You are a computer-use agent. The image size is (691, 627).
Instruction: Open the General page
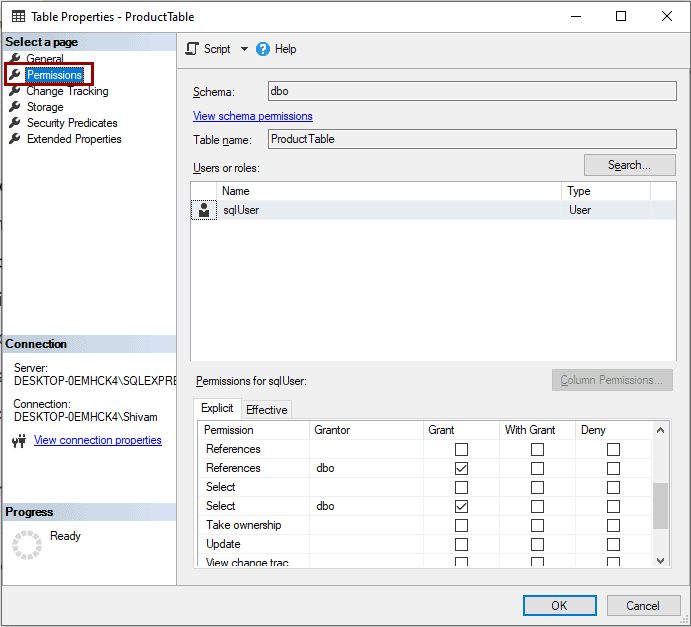[x=45, y=59]
